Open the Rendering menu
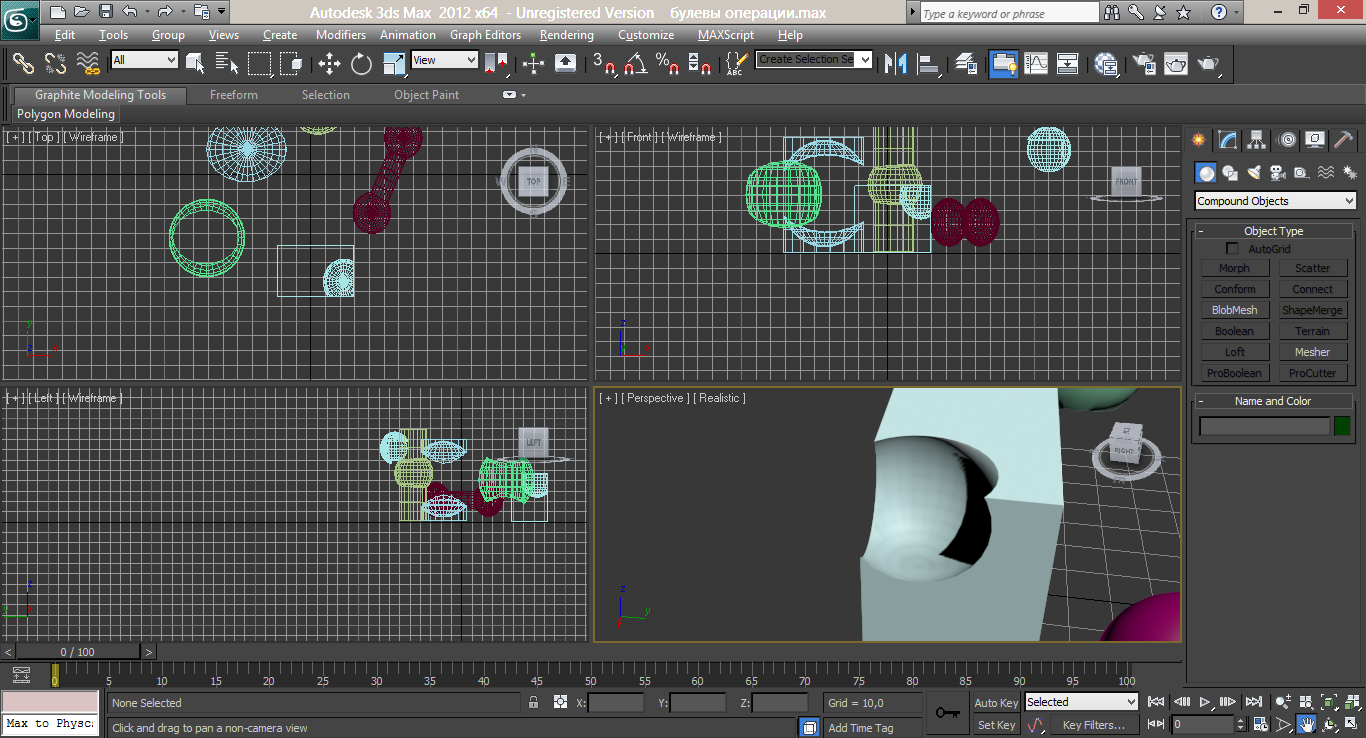The image size is (1366, 738). click(x=566, y=35)
